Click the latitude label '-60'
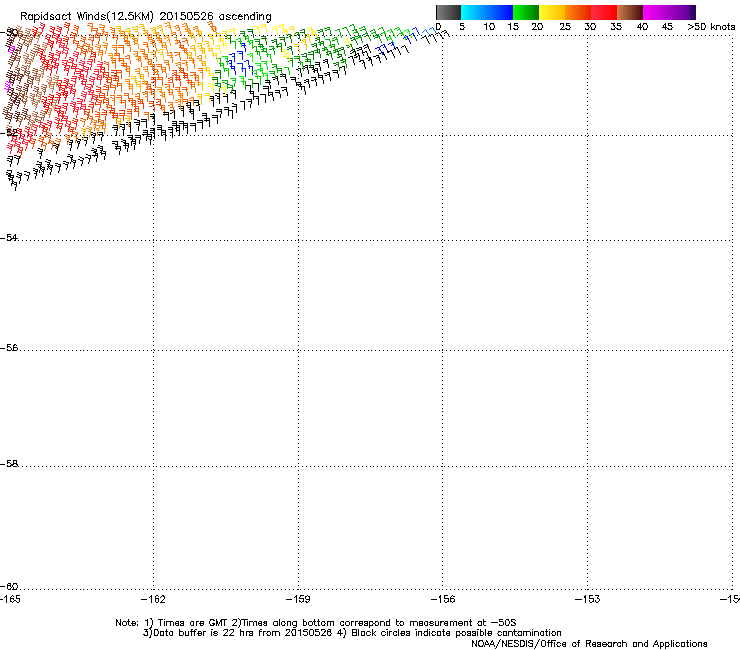 (9, 587)
